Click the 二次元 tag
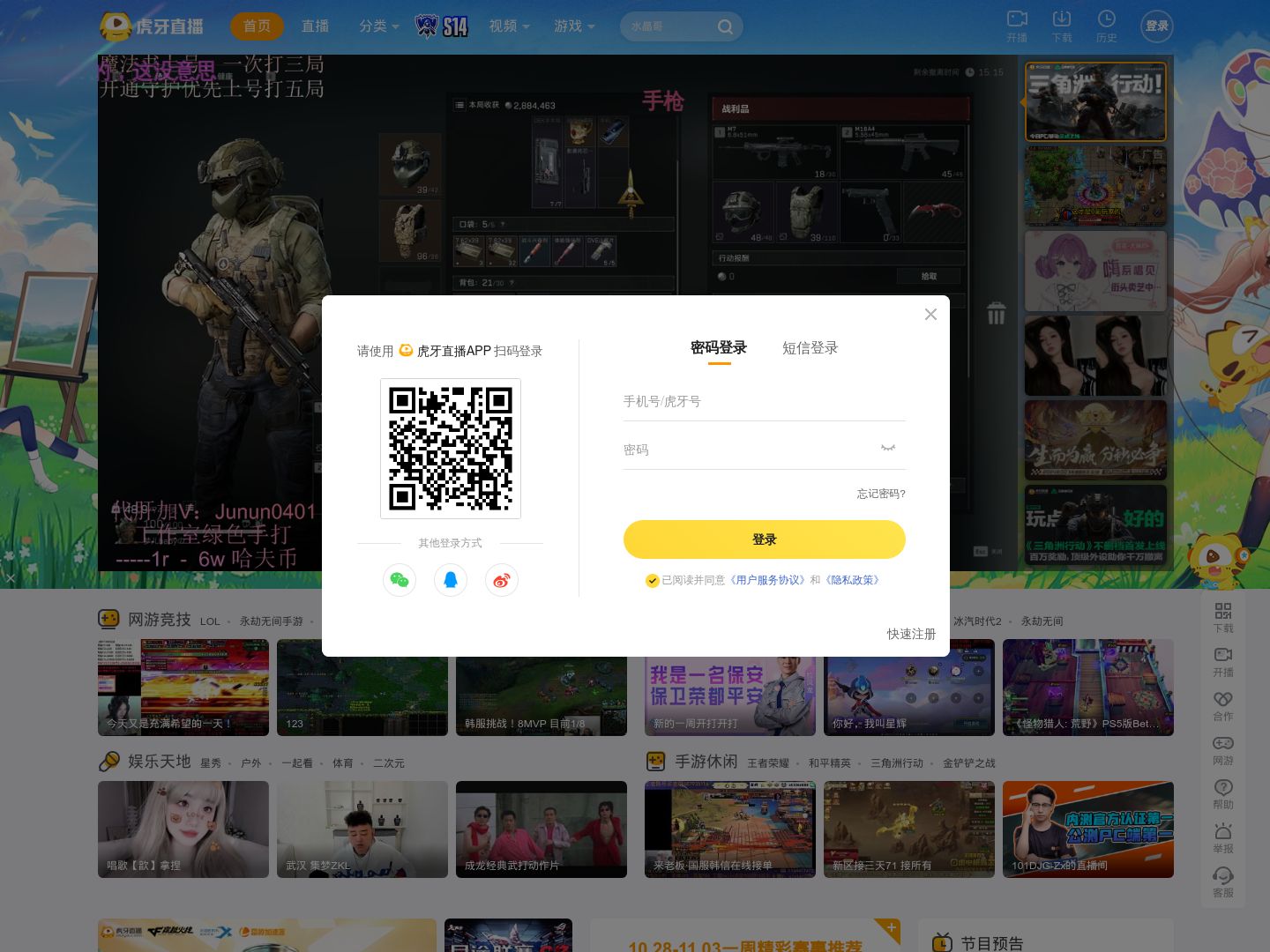The width and height of the screenshot is (1270, 952). (389, 763)
